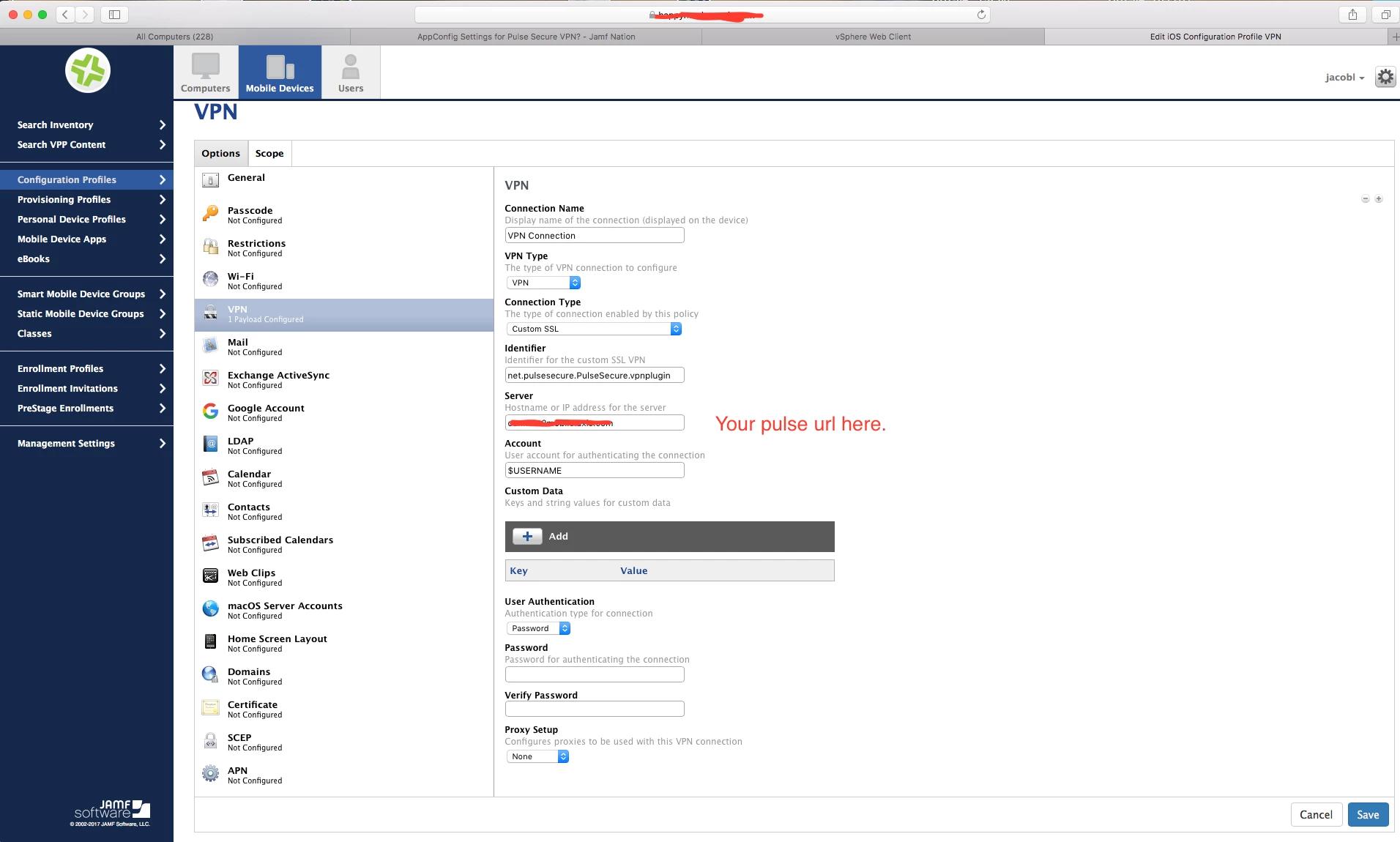Screen dimensions: 1400x842
Task: Open the settings gear icon
Action: [1385, 77]
